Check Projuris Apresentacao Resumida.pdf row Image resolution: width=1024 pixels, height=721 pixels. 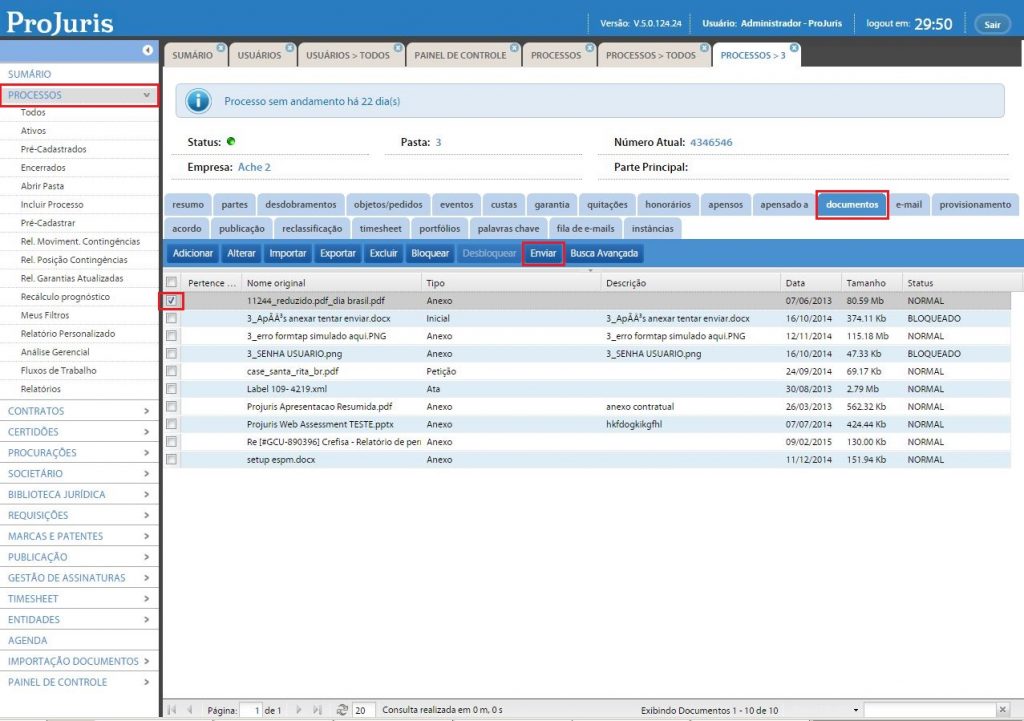click(x=171, y=406)
